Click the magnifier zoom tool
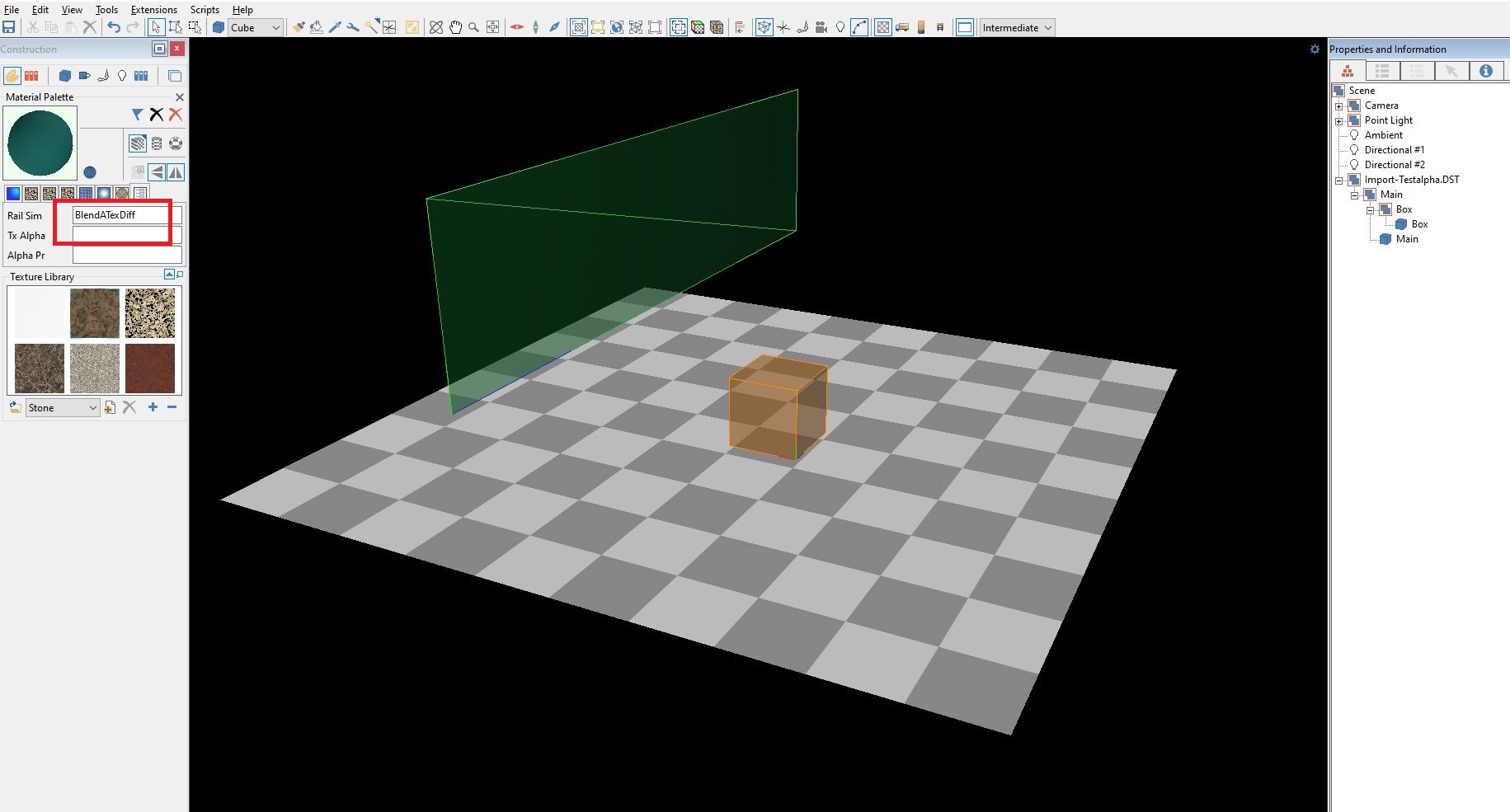The height and width of the screenshot is (812, 1510). tap(474, 27)
